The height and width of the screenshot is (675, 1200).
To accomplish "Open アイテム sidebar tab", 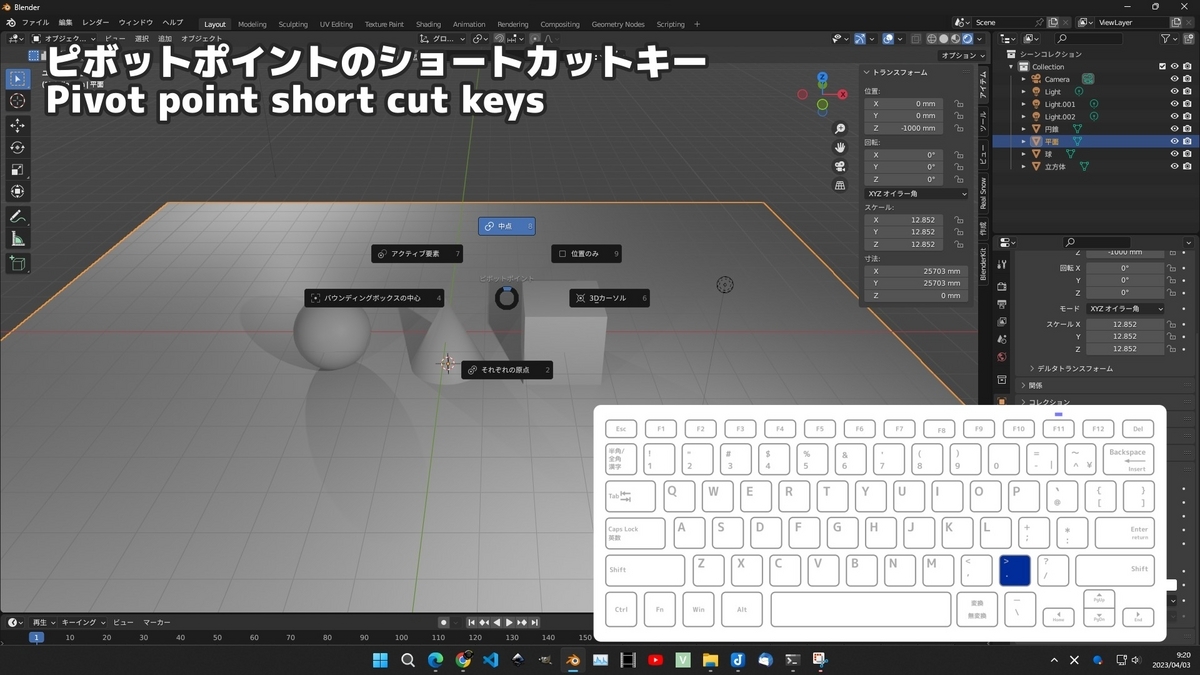I will (982, 86).
